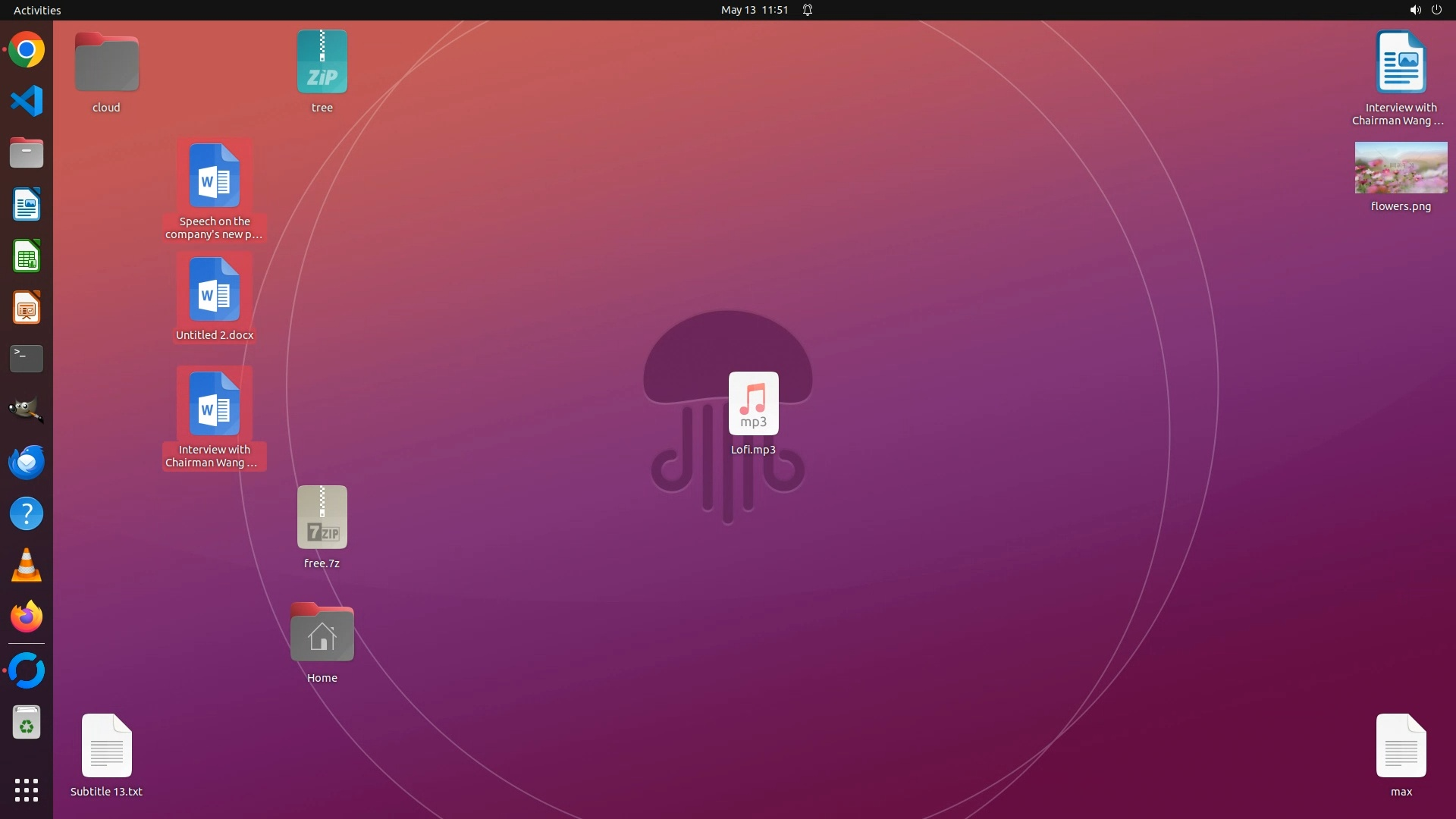
Task: Open the Trash in the dock
Action: (x=27, y=723)
